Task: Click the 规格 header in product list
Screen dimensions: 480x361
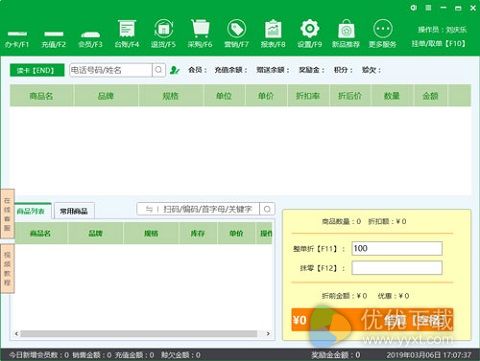Action: (x=151, y=233)
